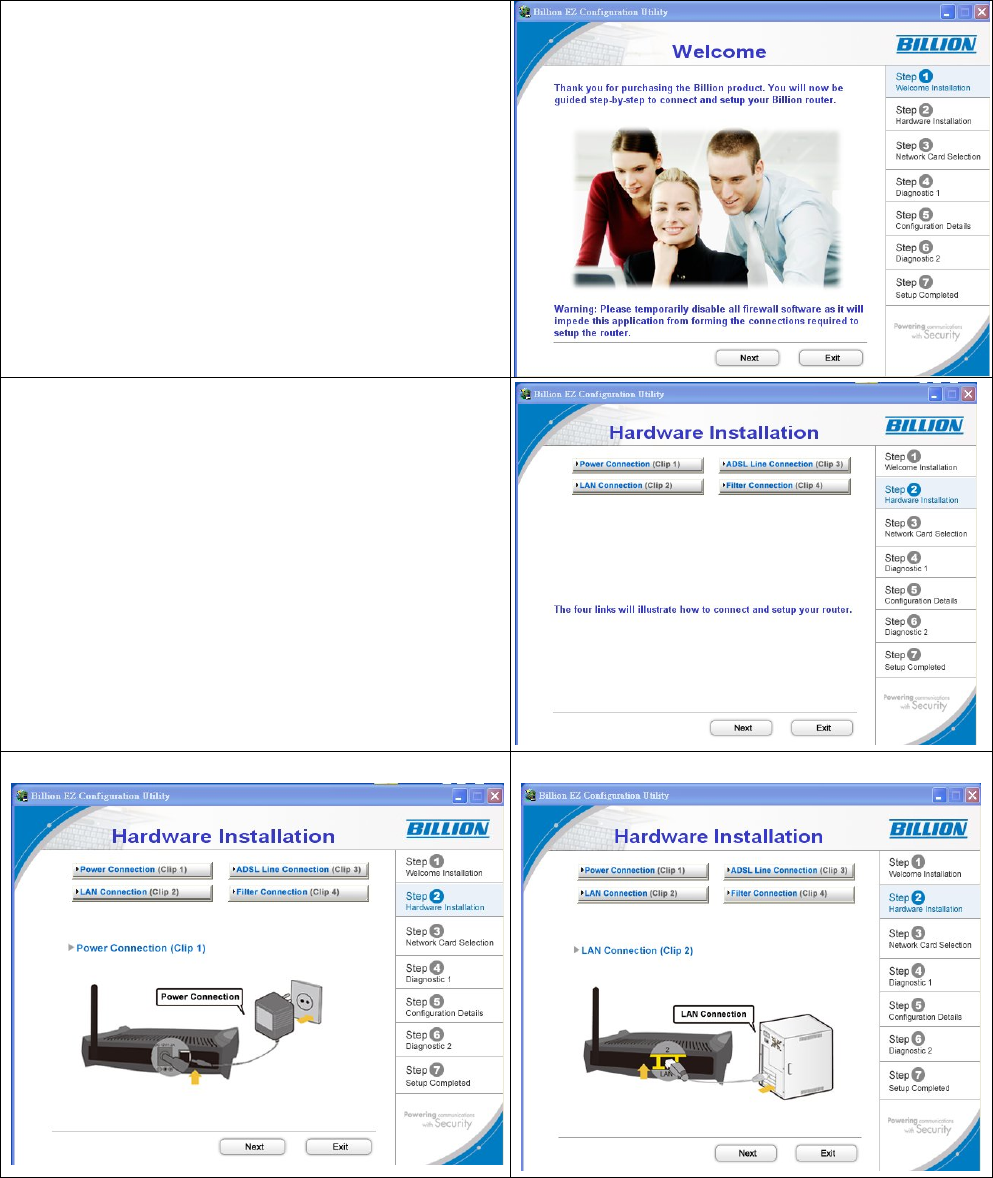993x1178 pixels.
Task: Select Step 1 Welcome Installation in LAN Connection window
Action: [x=930, y=868]
